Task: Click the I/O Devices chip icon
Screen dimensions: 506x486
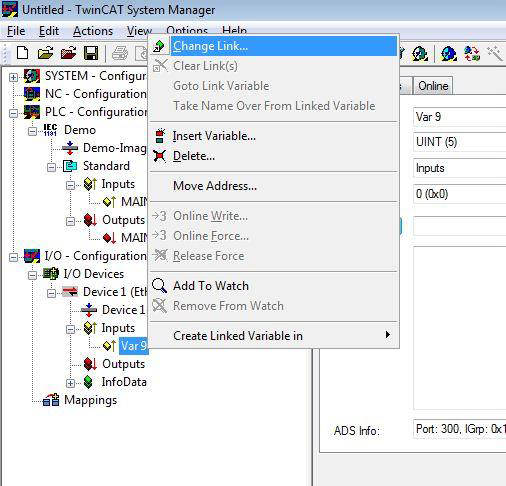Action: pyautogui.click(x=51, y=274)
